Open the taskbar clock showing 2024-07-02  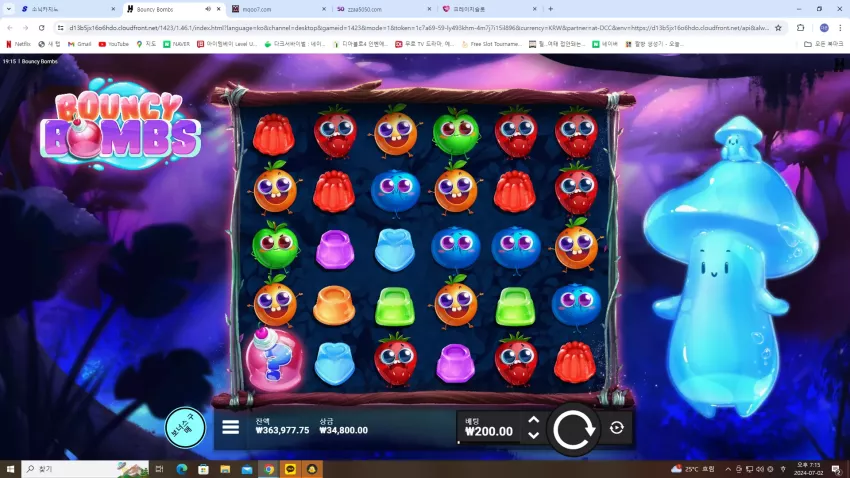pyautogui.click(x=808, y=469)
